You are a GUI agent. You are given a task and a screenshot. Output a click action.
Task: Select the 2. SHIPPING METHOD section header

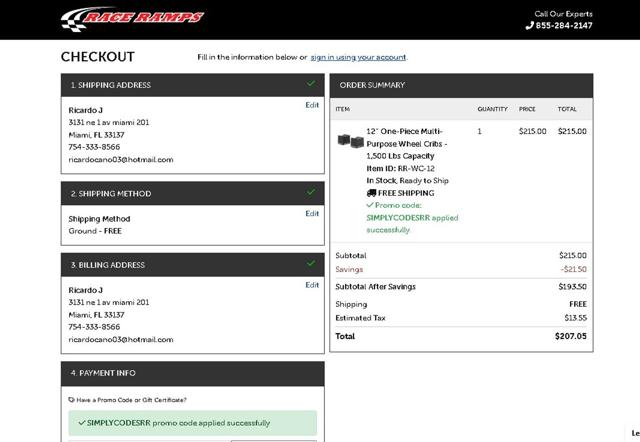193,193
